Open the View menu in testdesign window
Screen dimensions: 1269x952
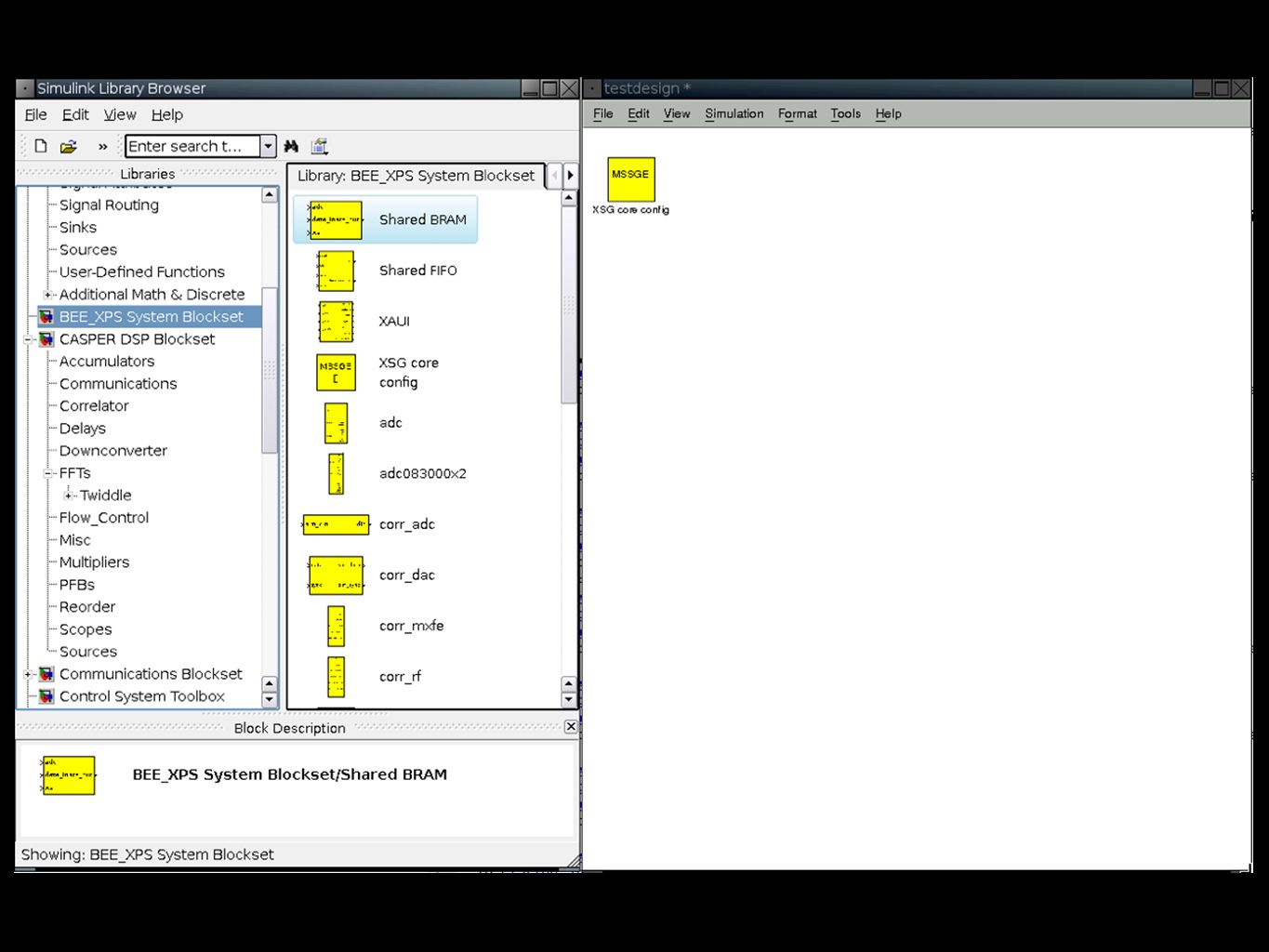[677, 113]
